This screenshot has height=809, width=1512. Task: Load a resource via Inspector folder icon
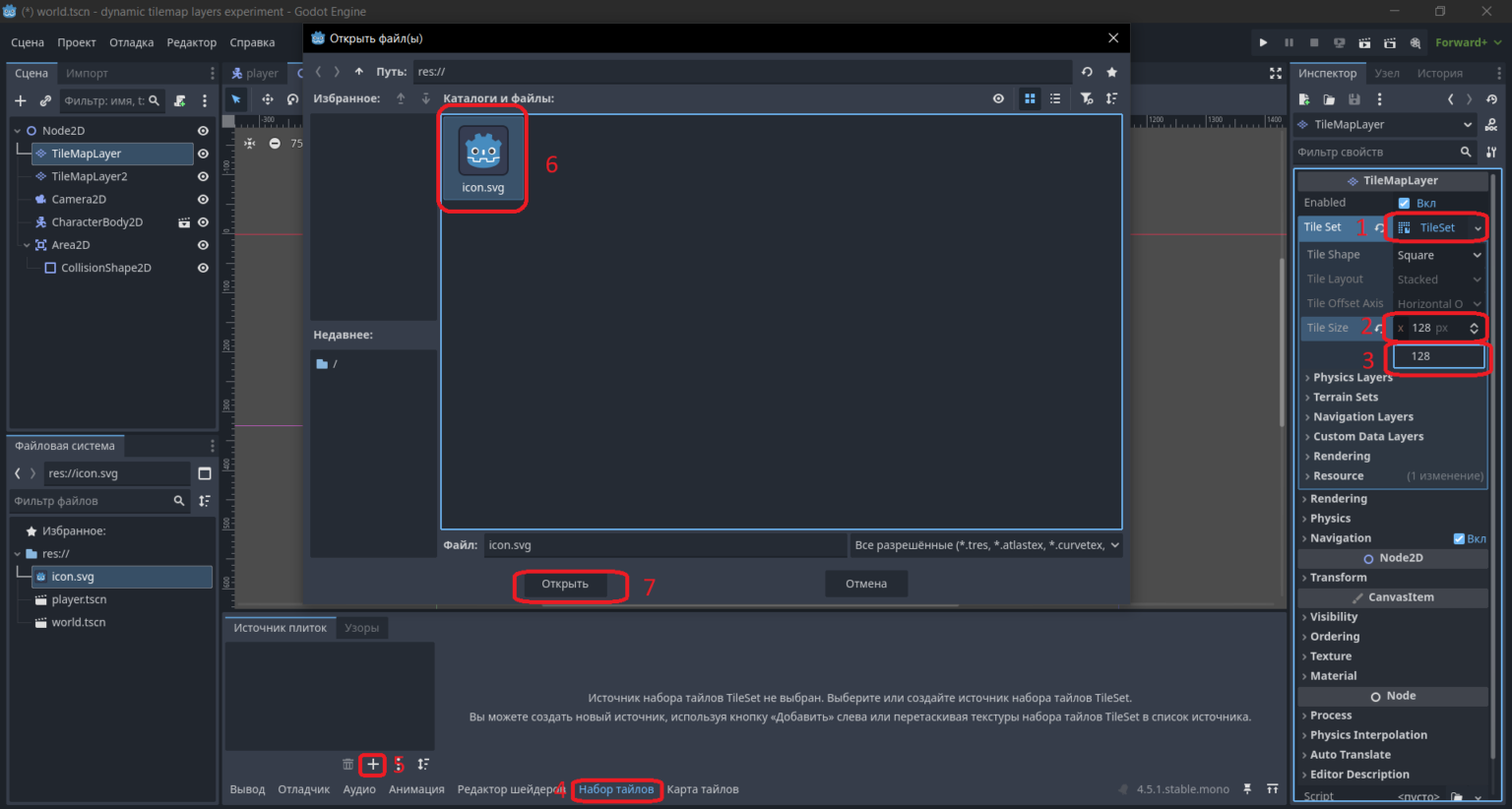pyautogui.click(x=1329, y=99)
